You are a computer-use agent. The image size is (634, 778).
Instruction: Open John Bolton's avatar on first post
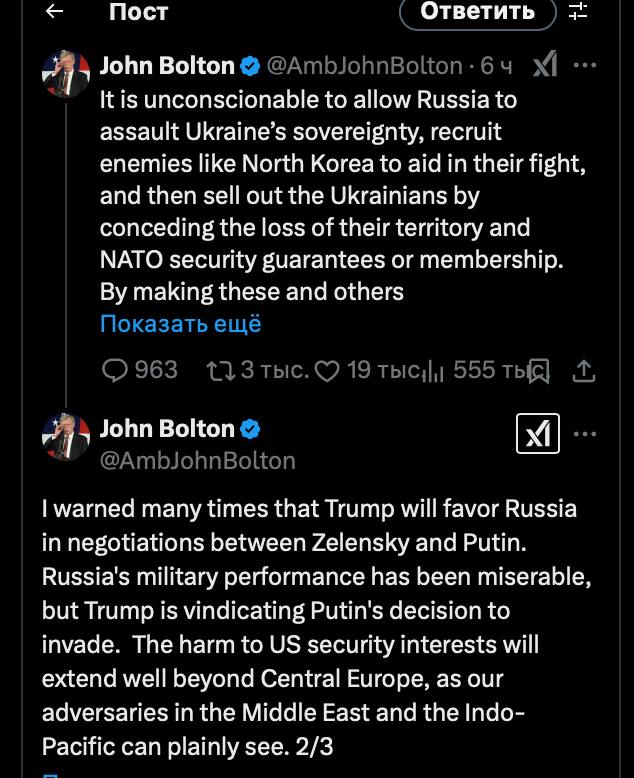tap(66, 74)
